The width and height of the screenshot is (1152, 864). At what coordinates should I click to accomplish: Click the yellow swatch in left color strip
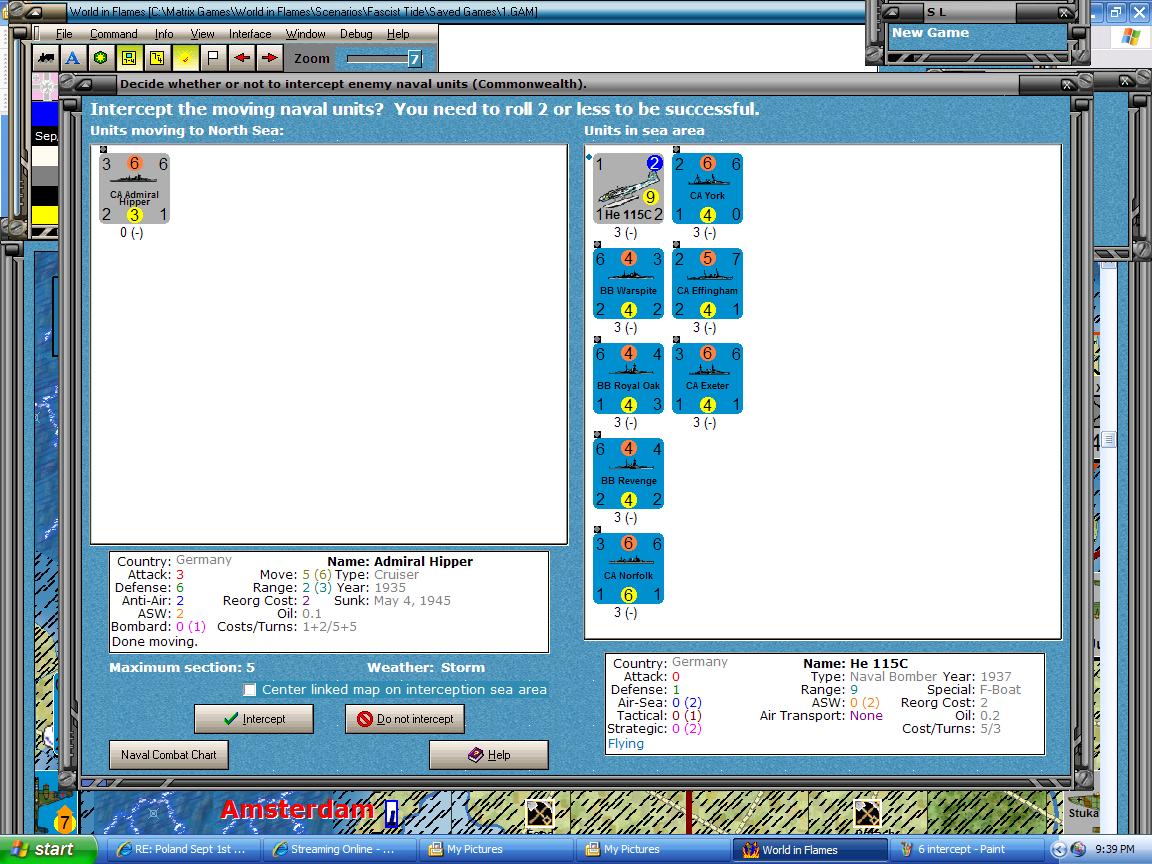pos(45,215)
